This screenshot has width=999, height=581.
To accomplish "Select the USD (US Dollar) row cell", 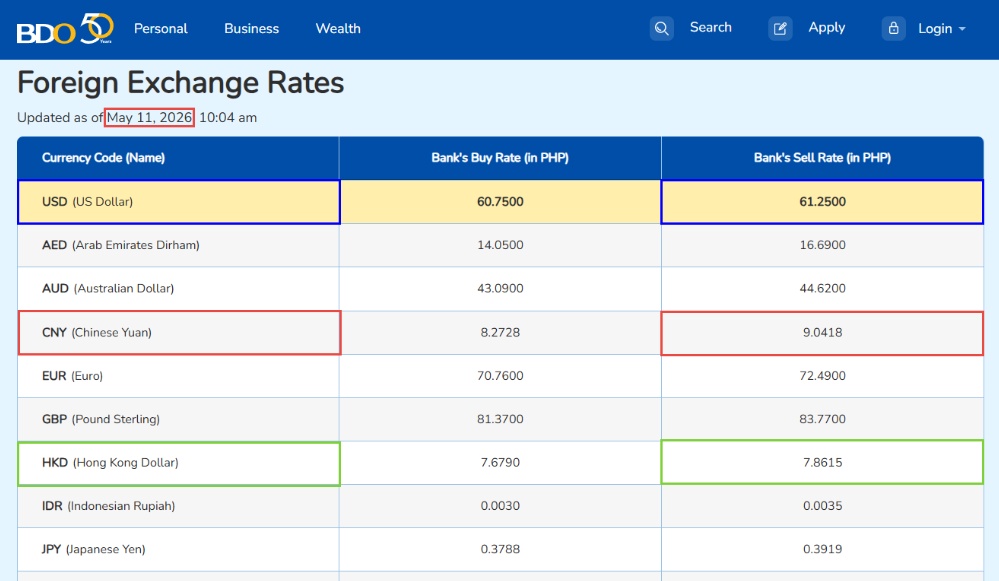I will click(178, 202).
